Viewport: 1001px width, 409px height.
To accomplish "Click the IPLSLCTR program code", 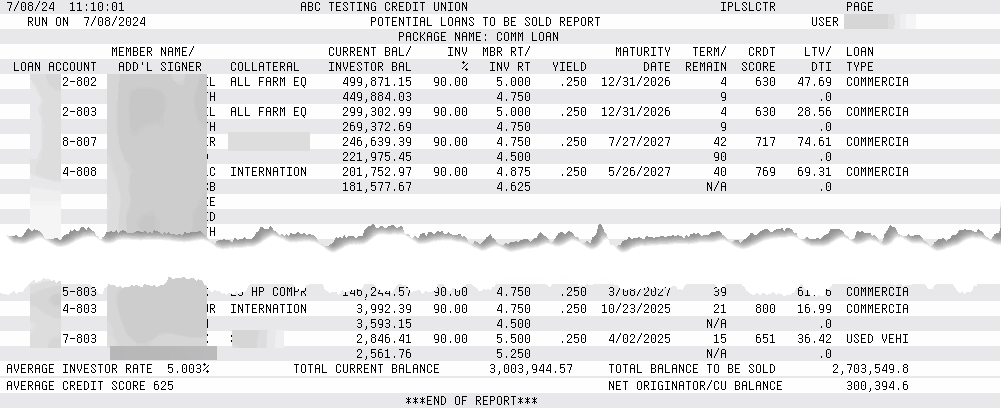I will (x=751, y=6).
